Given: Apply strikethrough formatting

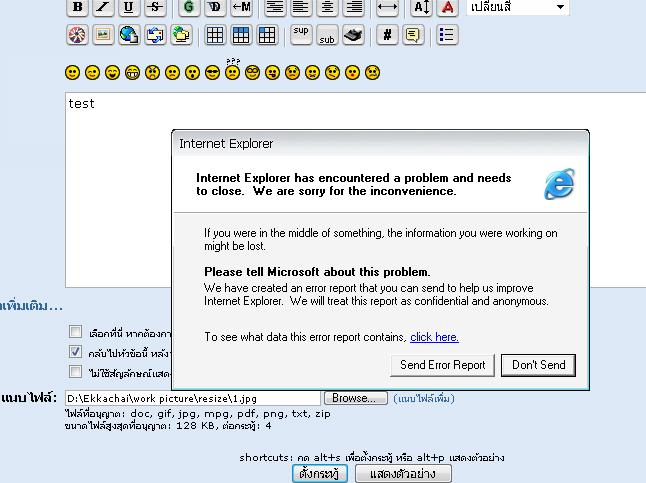Looking at the screenshot, I should (155, 7).
